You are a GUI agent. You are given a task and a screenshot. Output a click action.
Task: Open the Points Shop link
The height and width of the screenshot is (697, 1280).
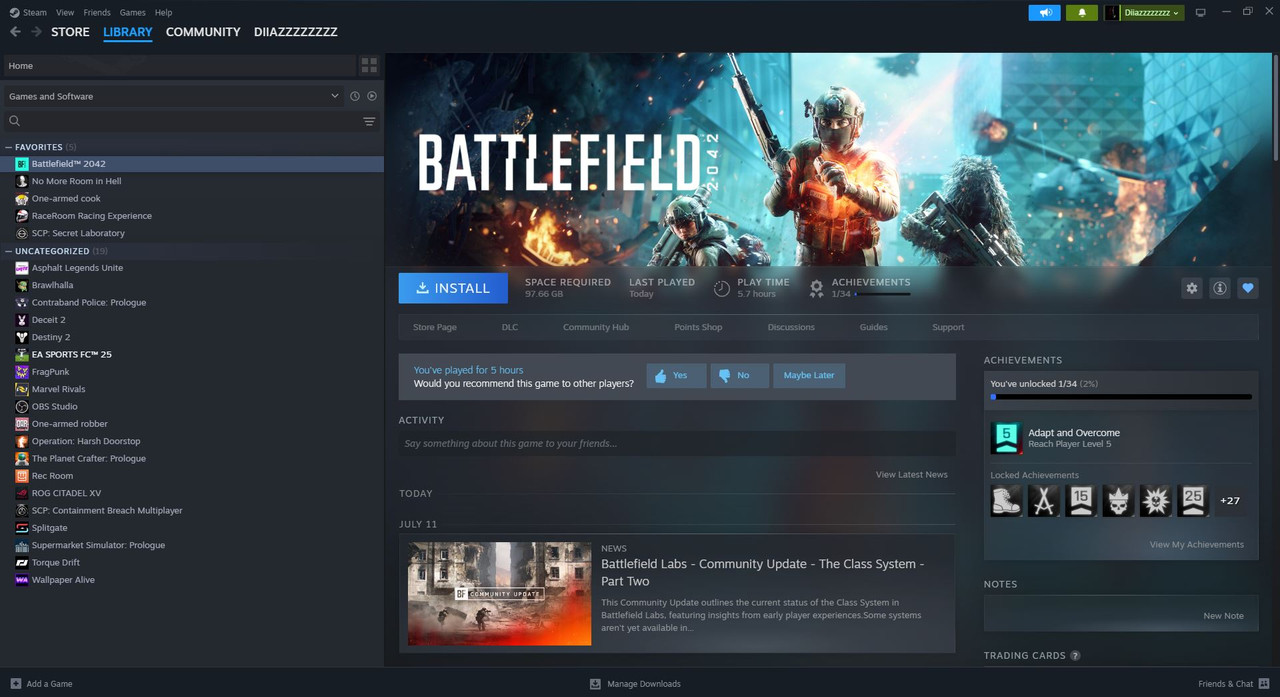pos(698,327)
